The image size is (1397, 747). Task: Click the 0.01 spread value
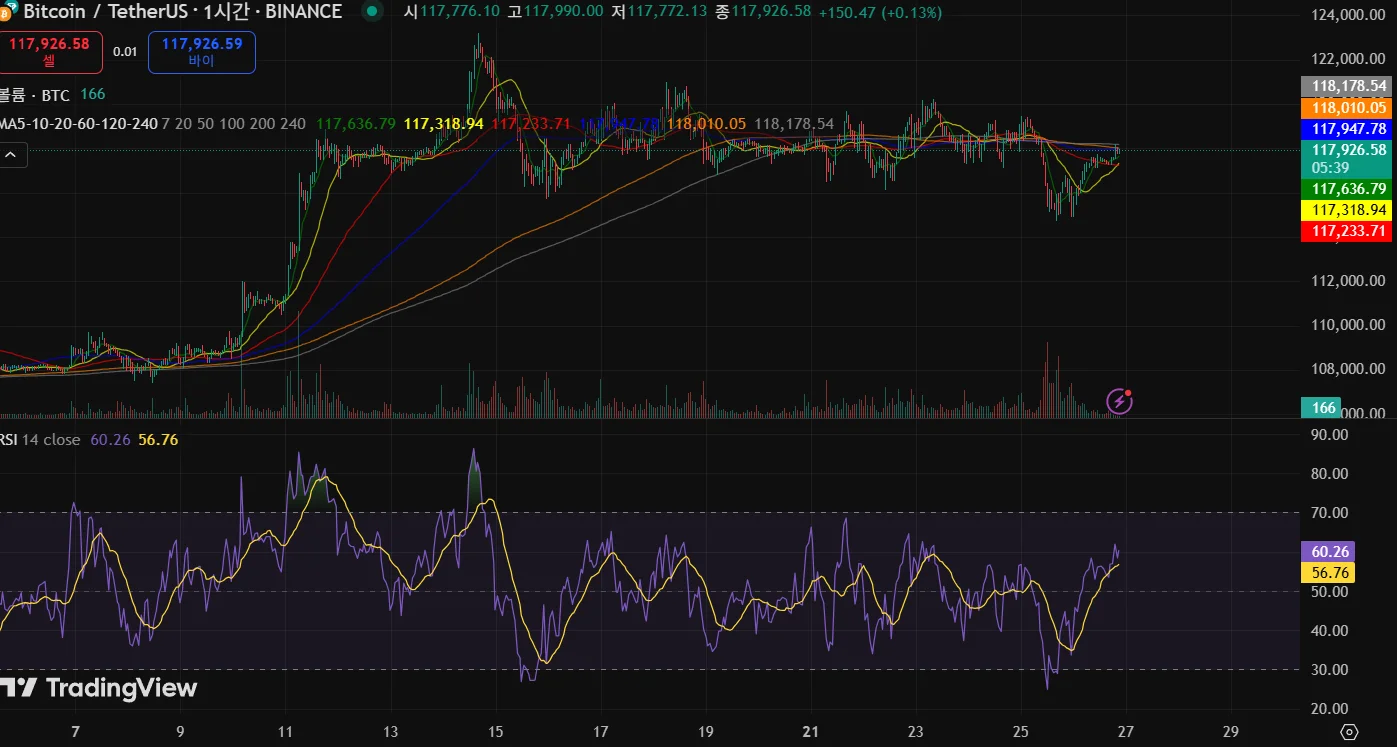(125, 52)
